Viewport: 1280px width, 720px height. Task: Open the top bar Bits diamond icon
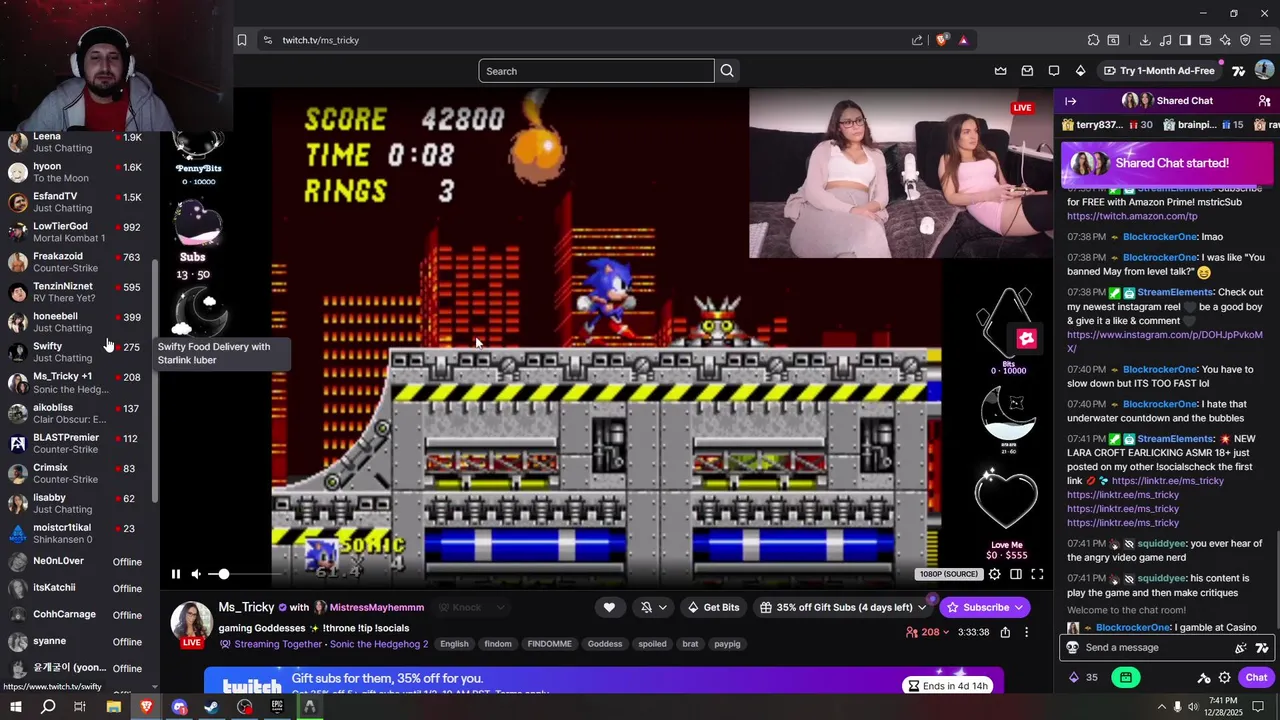click(x=1080, y=71)
